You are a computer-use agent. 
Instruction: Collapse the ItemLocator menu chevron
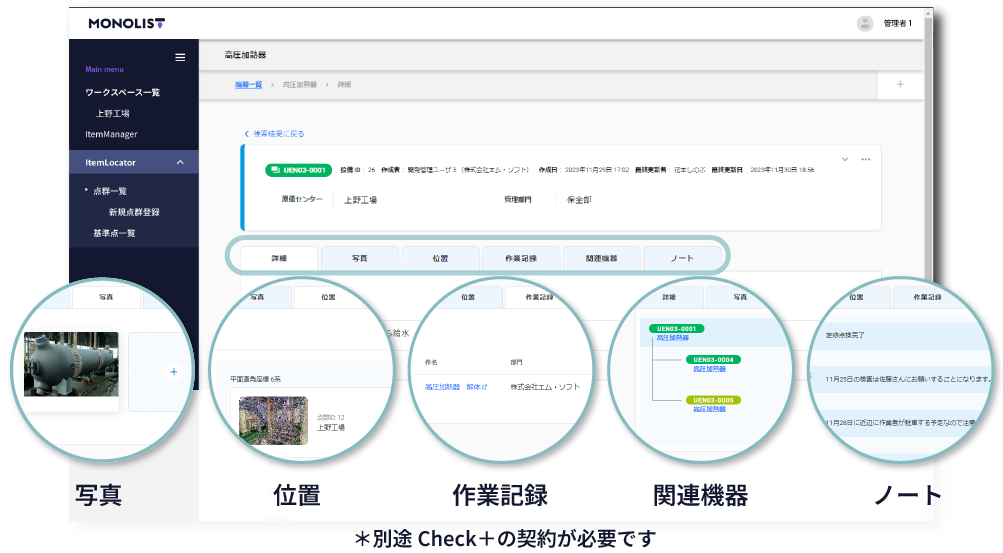[180, 162]
